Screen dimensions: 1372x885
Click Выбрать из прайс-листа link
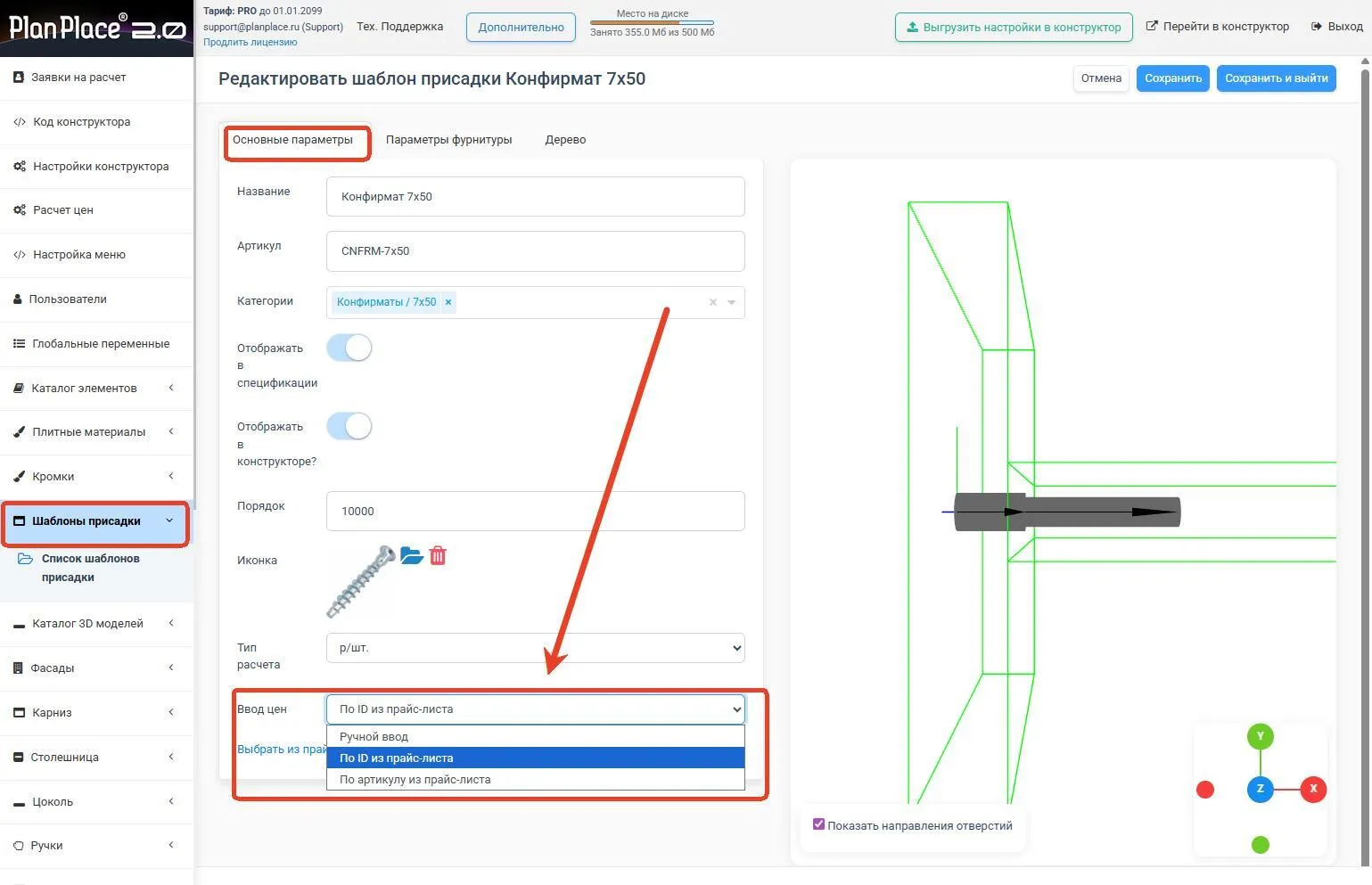(x=282, y=750)
